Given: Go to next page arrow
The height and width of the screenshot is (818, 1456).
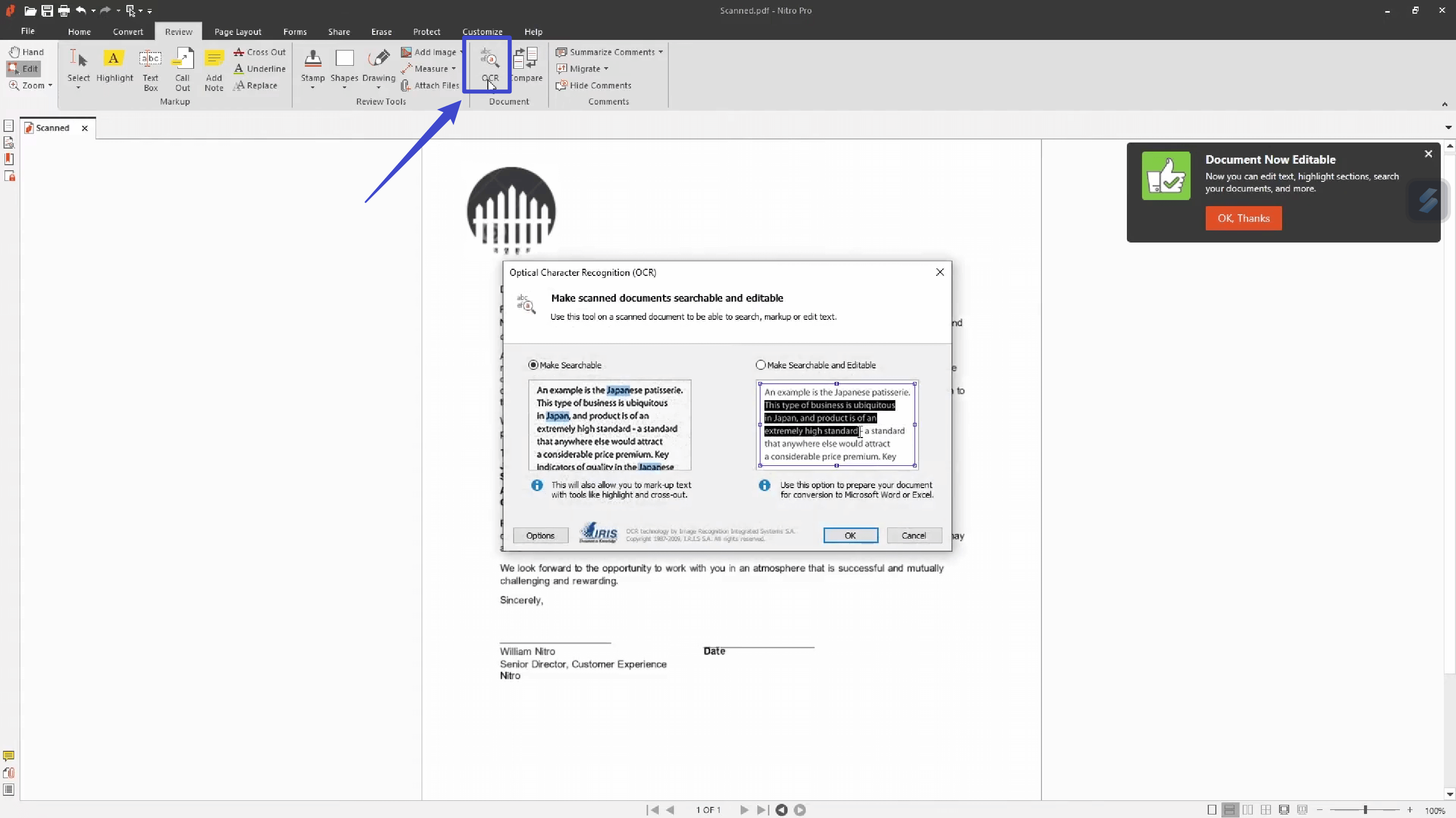Looking at the screenshot, I should 744,809.
